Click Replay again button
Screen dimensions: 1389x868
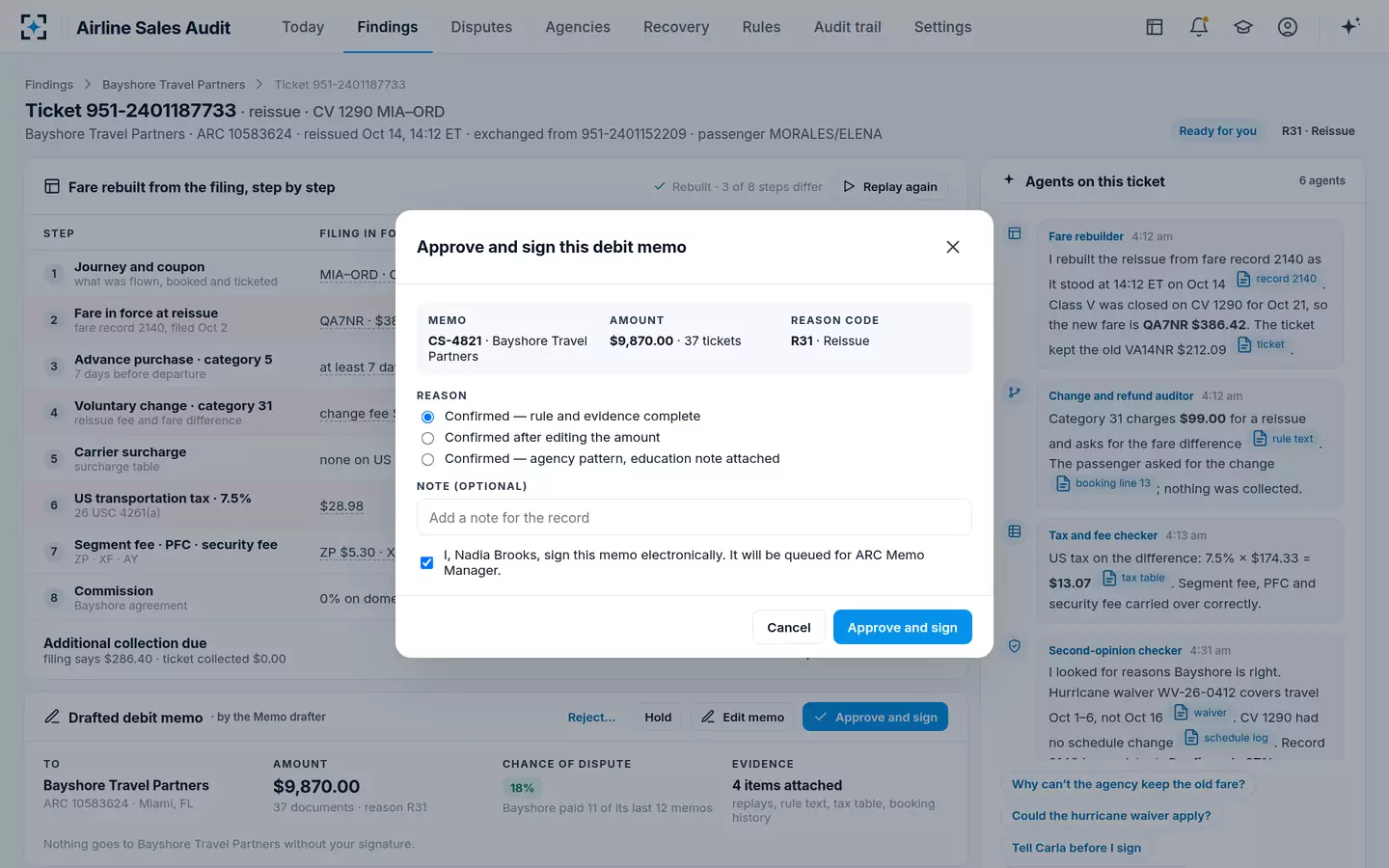click(890, 187)
